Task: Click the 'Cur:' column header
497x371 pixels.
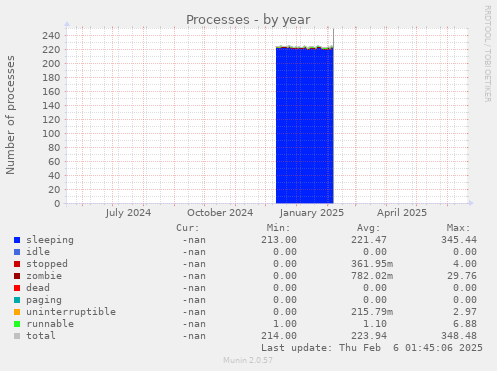Action: click(188, 228)
